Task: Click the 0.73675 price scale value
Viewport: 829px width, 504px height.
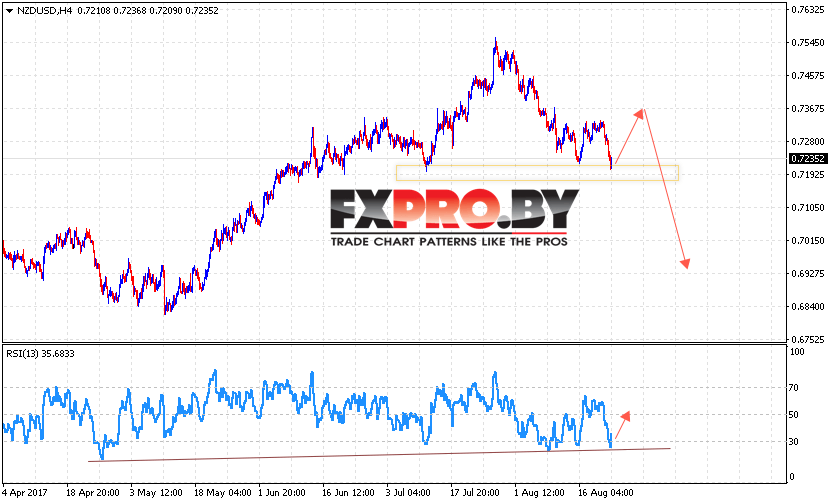Action: pyautogui.click(x=808, y=108)
